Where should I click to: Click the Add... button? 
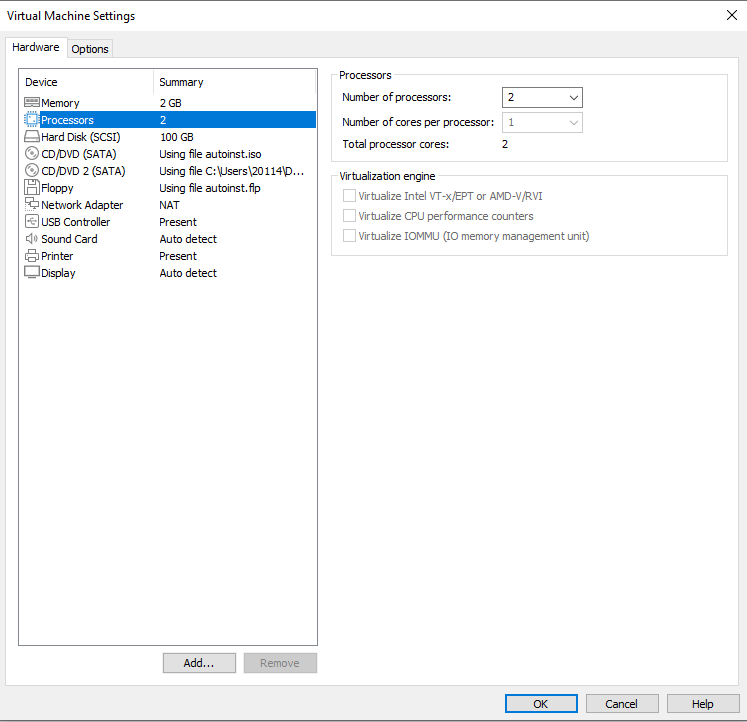click(x=199, y=663)
